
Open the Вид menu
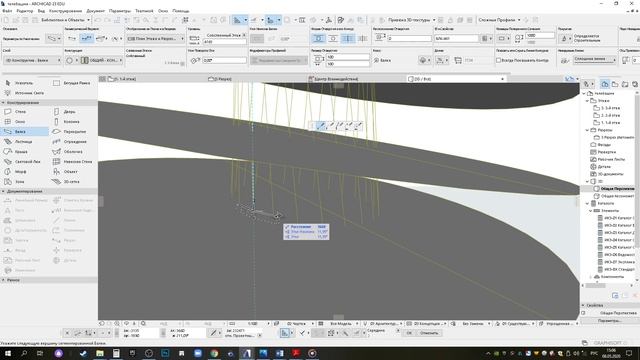(41, 11)
